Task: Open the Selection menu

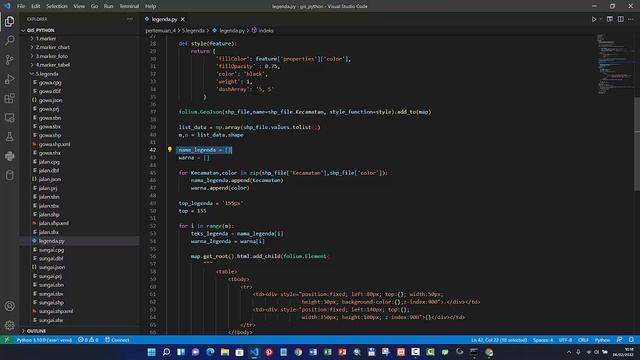Action: coord(57,6)
